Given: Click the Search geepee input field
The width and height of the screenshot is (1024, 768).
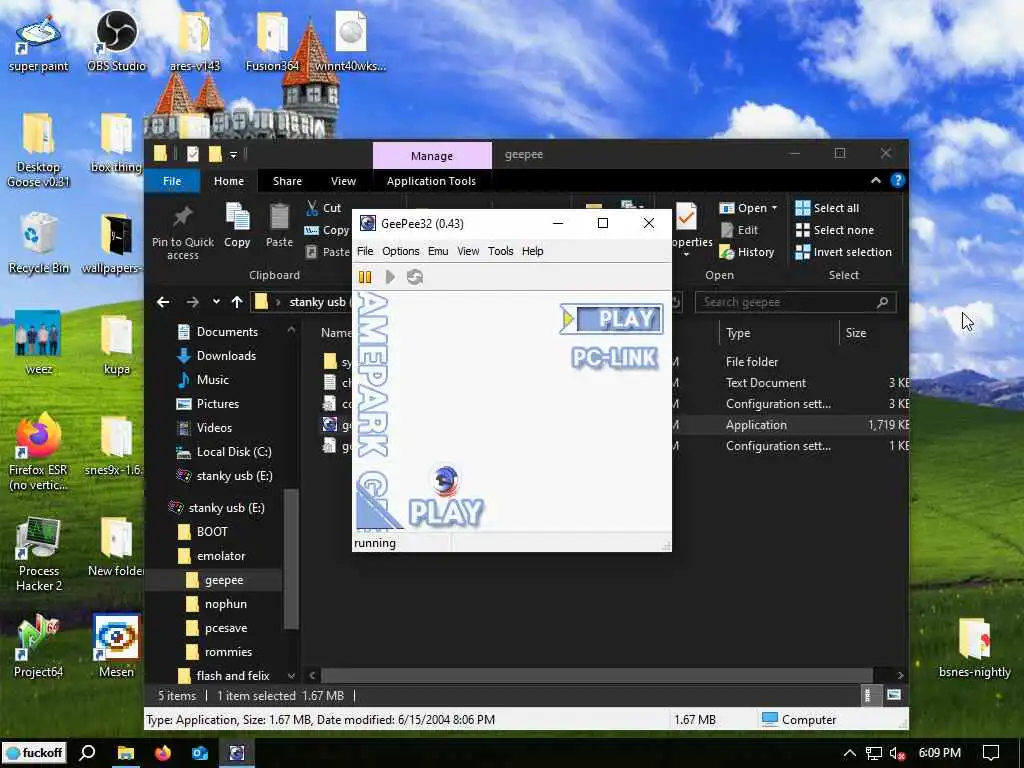Looking at the screenshot, I should tap(795, 302).
